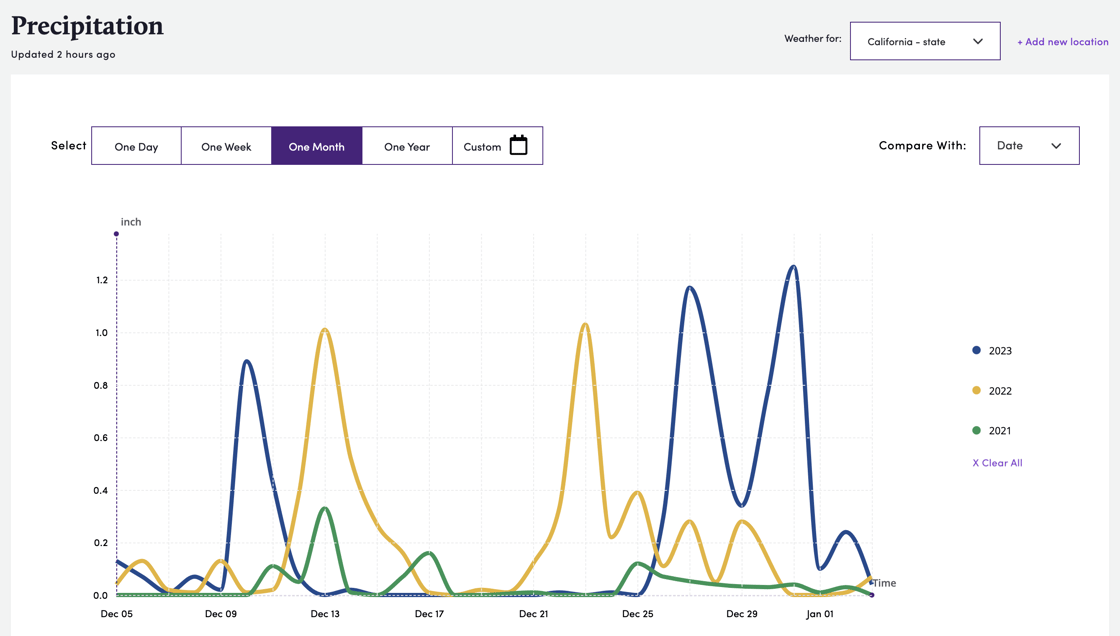
Task: Open the California - state location dropdown
Action: pos(925,41)
